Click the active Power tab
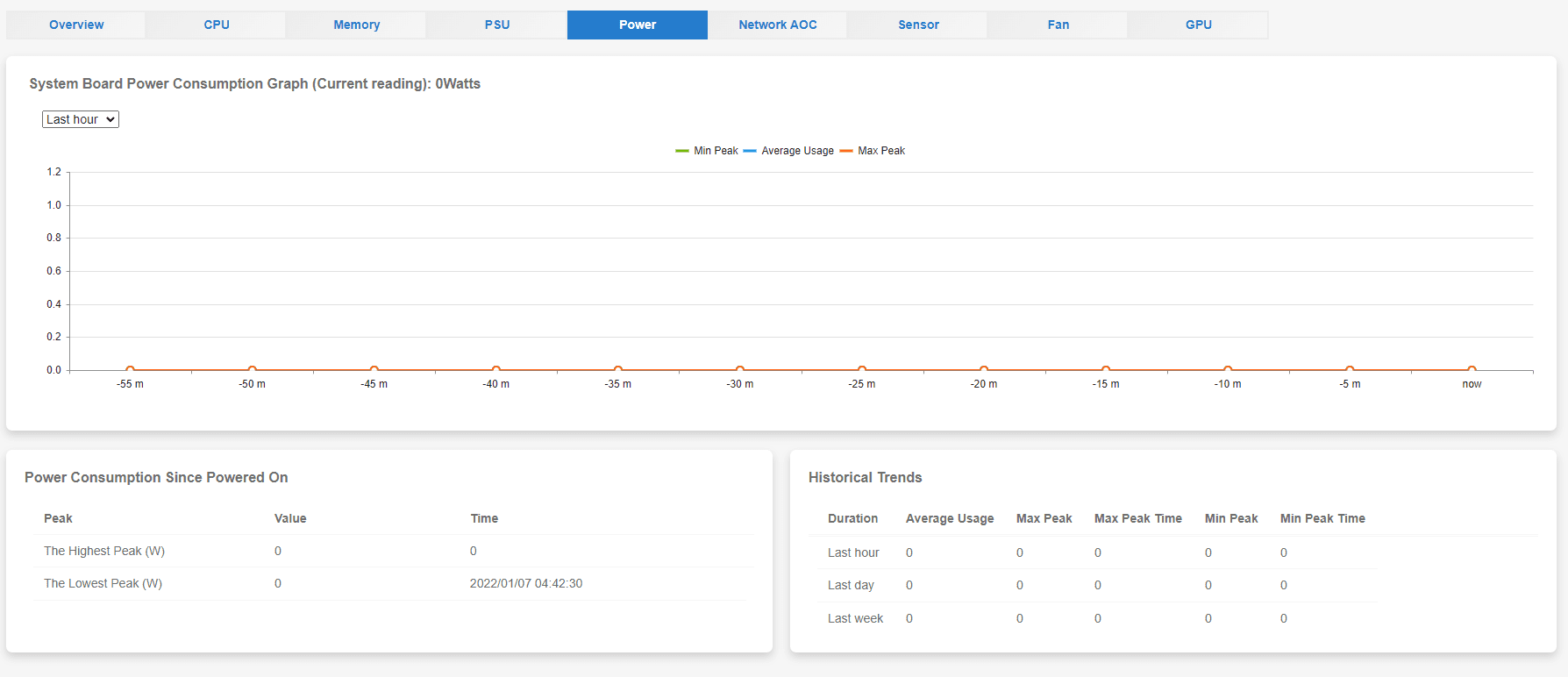This screenshot has width=1568, height=677. (638, 25)
